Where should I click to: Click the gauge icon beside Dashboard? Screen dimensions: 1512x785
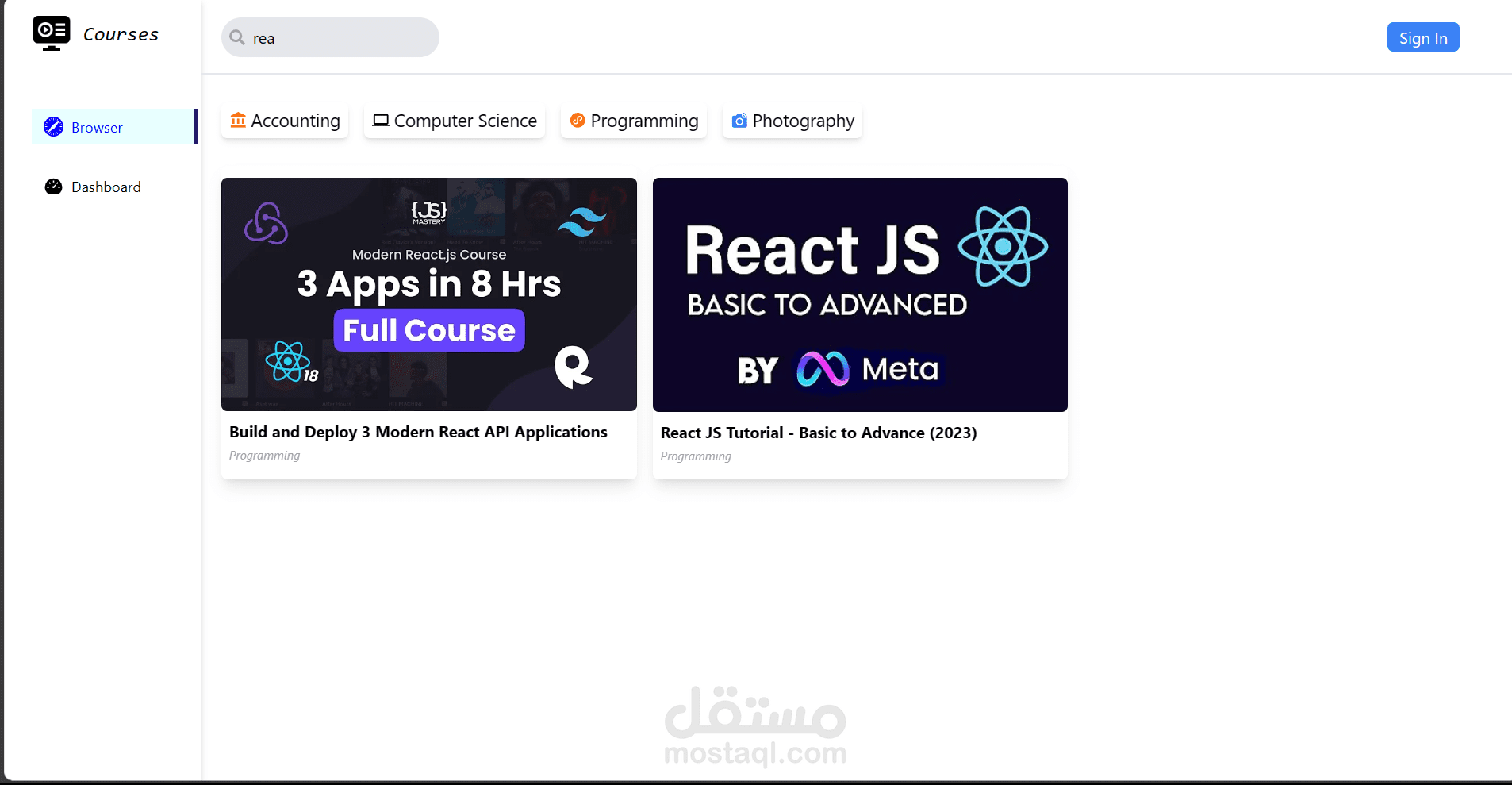click(53, 187)
